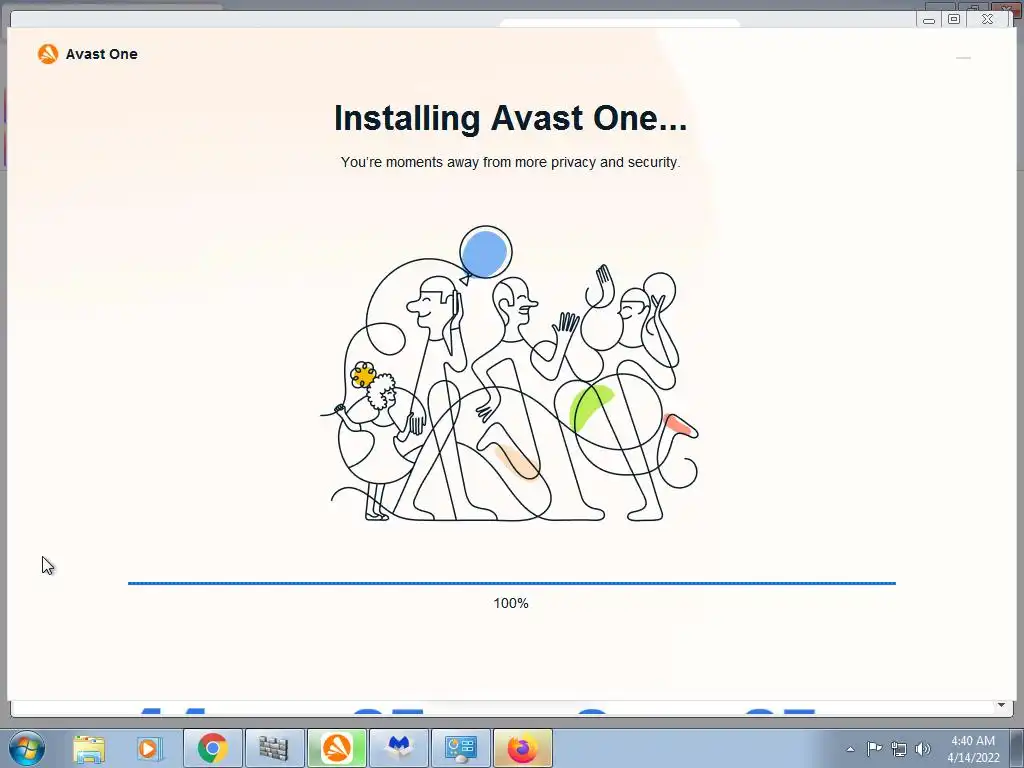
Task: Open the Action Center flag icon
Action: [x=874, y=748]
